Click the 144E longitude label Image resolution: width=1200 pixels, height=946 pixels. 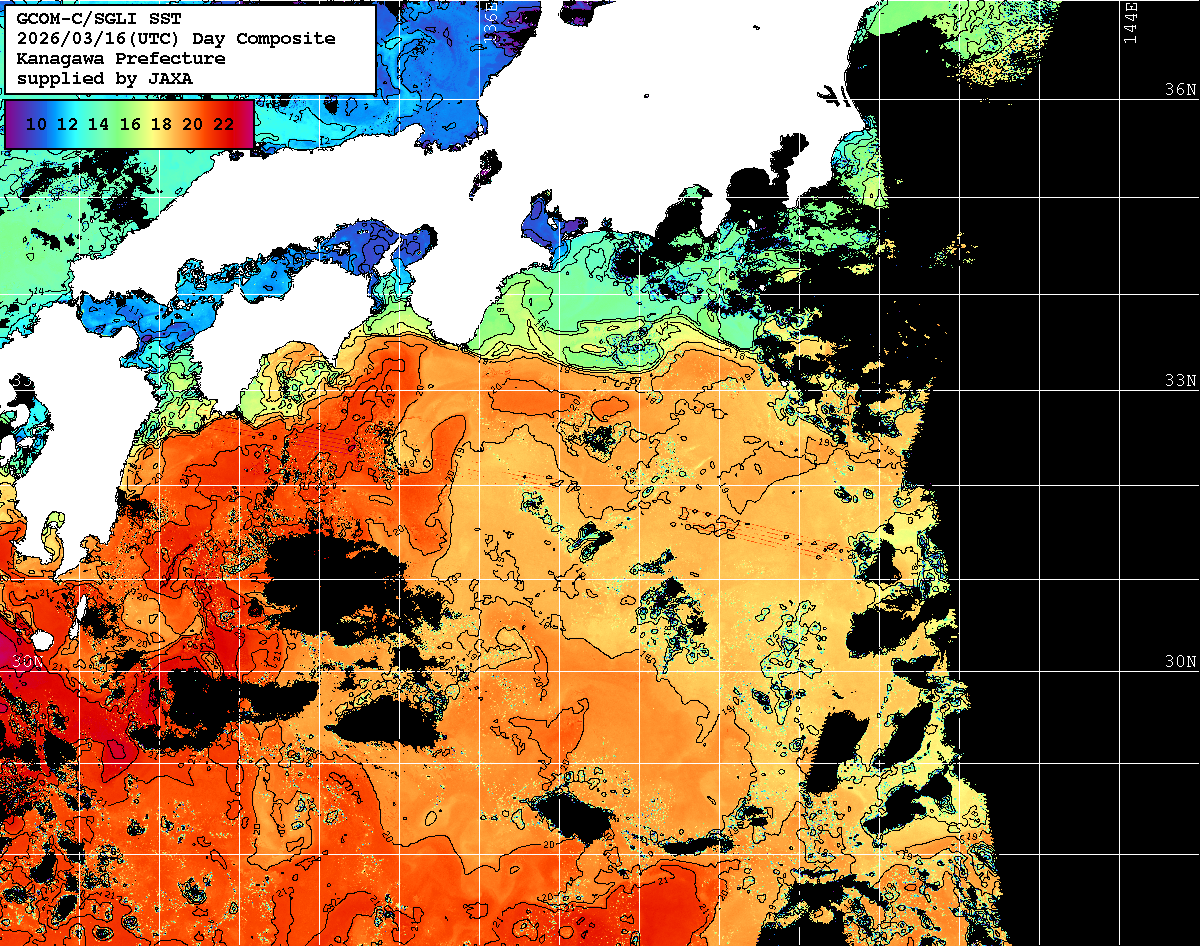(x=1130, y=22)
